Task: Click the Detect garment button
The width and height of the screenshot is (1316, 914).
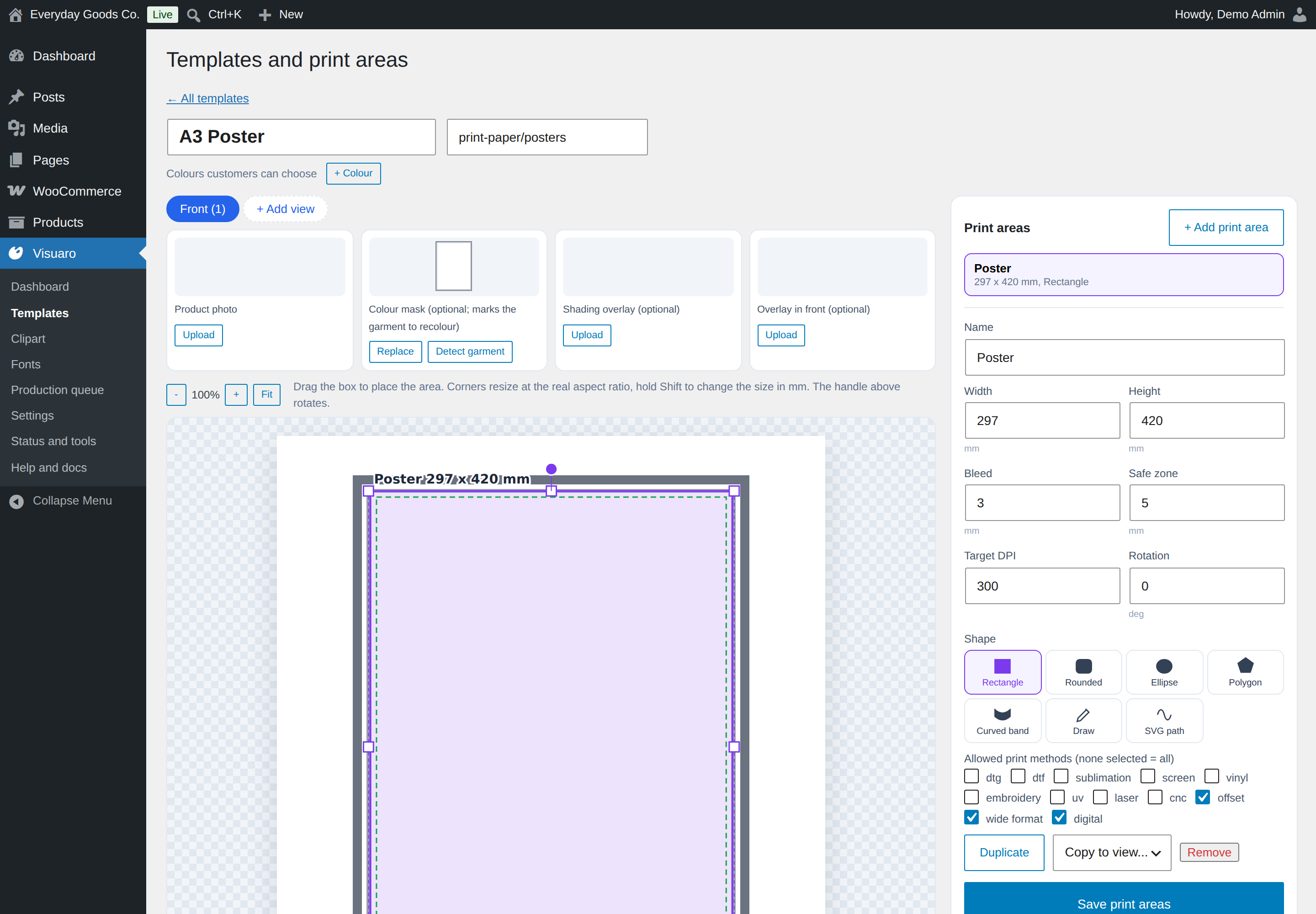Action: click(470, 351)
